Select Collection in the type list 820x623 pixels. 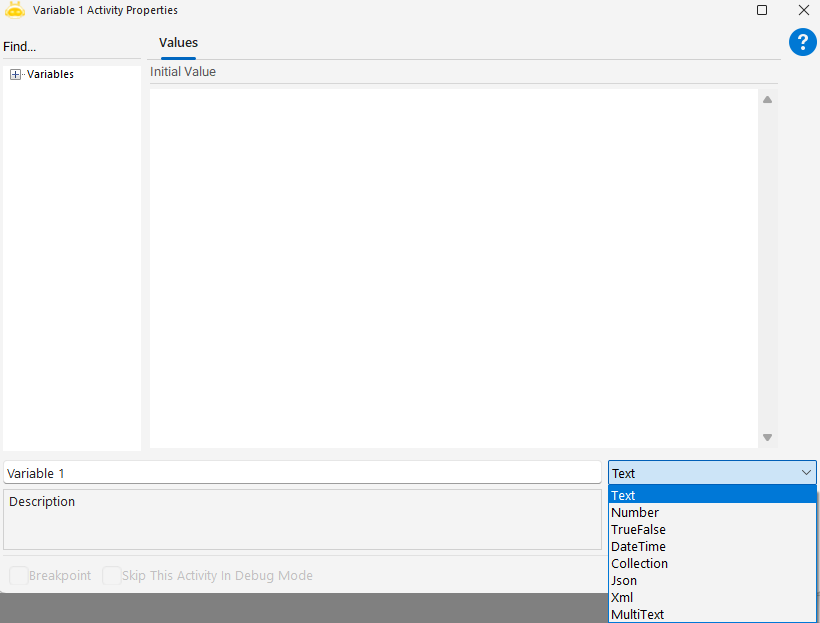(639, 564)
